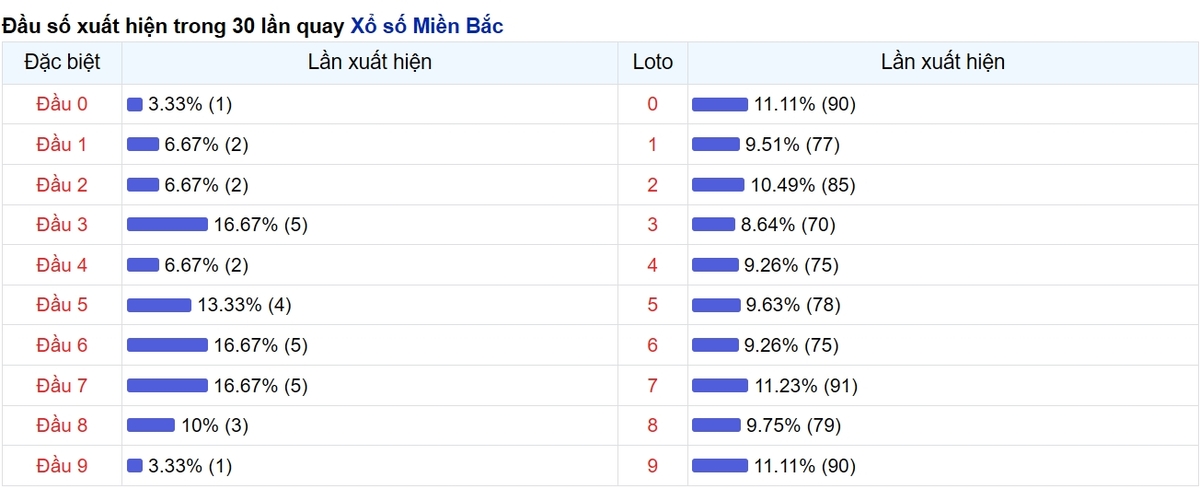Viewport: 1200px width, 489px height.
Task: Click the Loto 3 bar showing 8.64%
Action: [714, 225]
